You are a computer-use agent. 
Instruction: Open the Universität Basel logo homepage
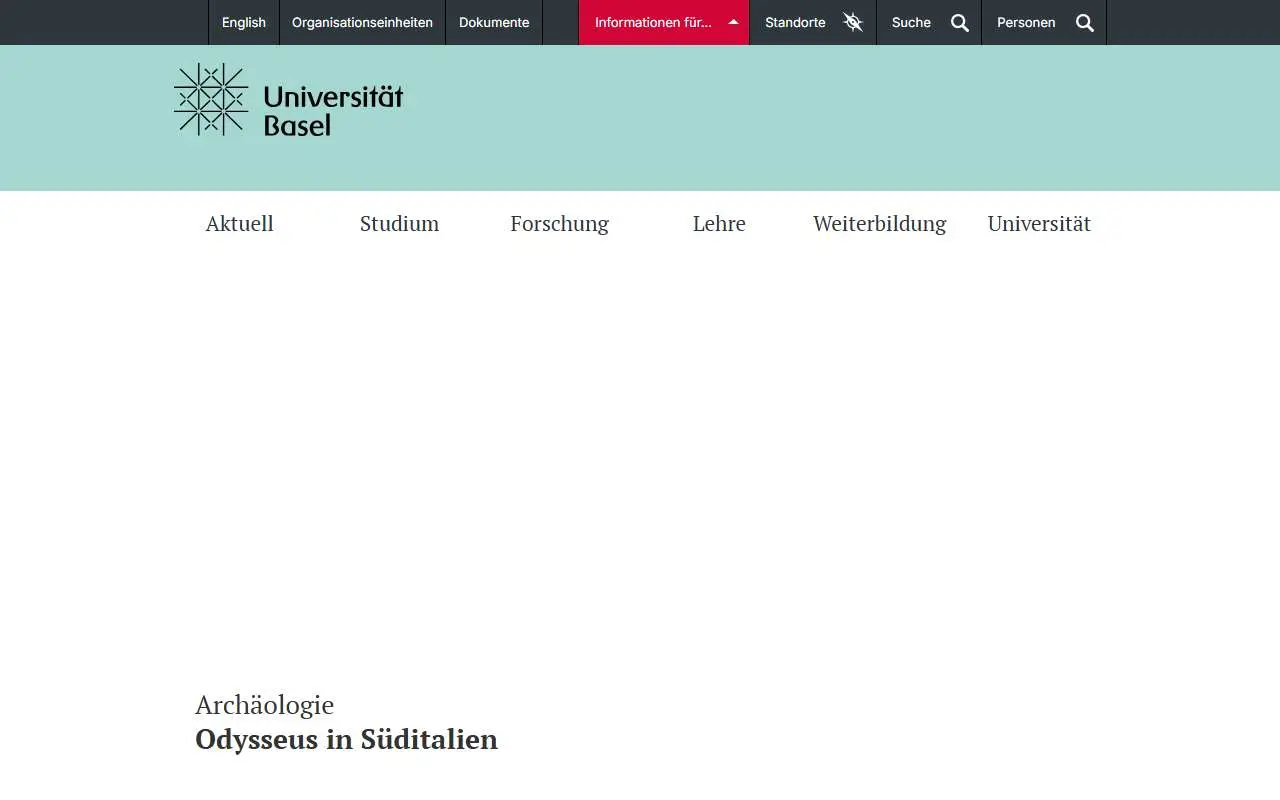pos(289,100)
